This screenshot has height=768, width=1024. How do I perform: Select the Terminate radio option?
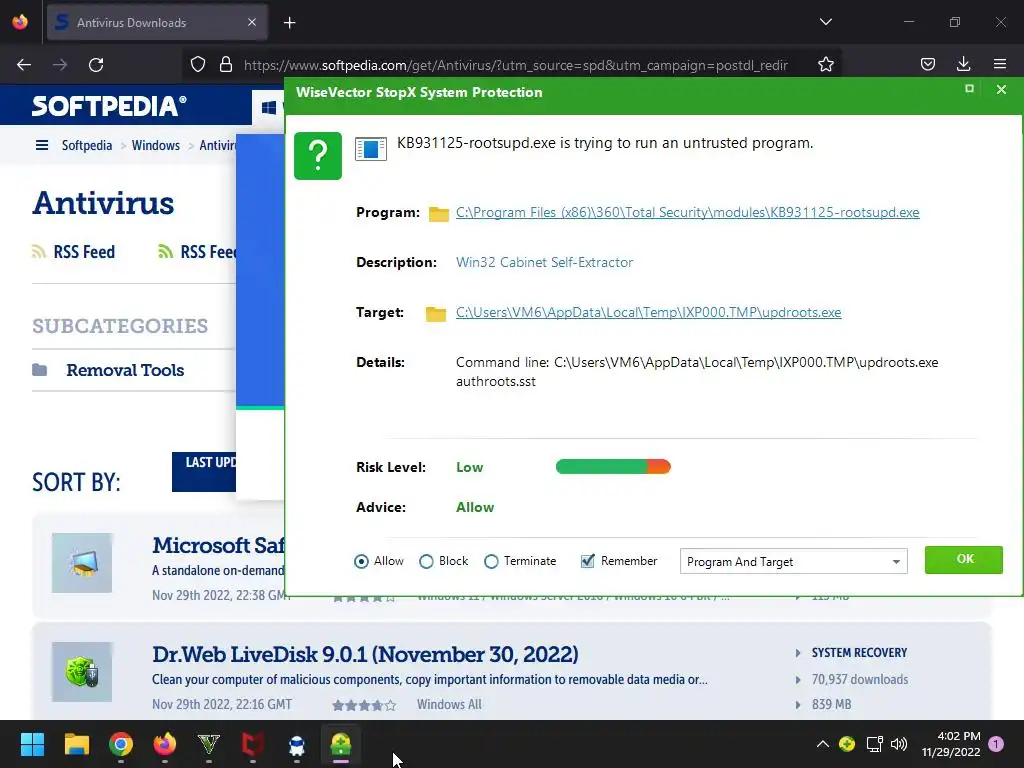click(x=491, y=562)
